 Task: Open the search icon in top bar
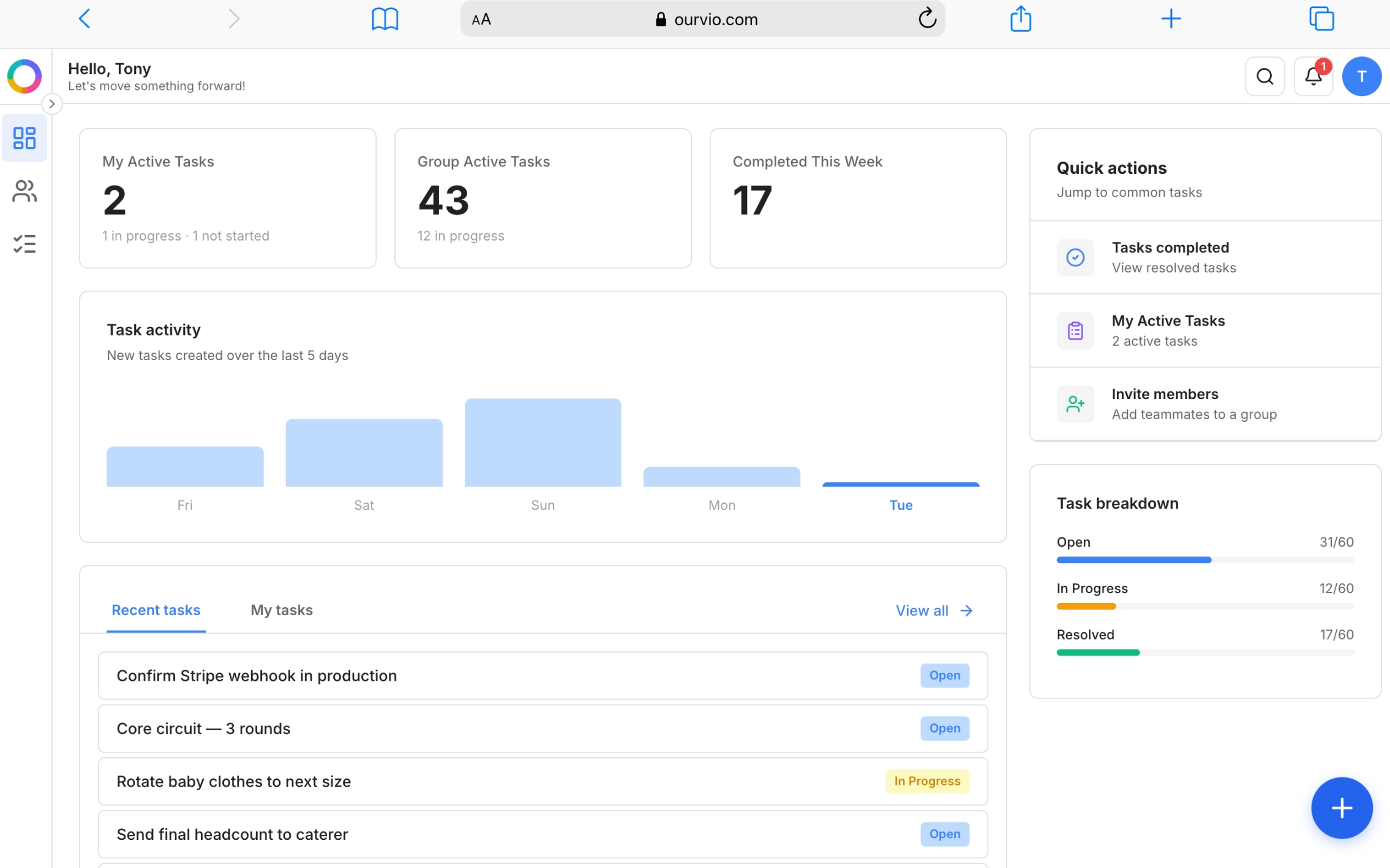(1263, 76)
